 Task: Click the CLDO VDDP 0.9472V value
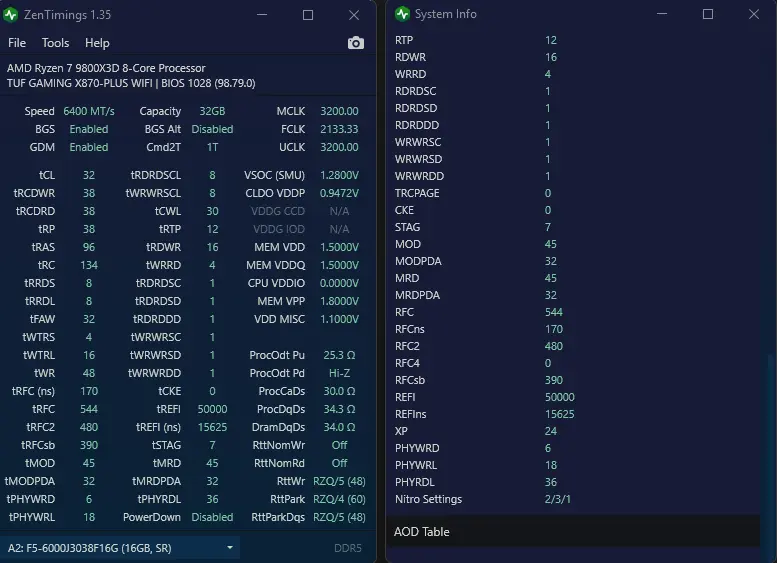(x=339, y=193)
